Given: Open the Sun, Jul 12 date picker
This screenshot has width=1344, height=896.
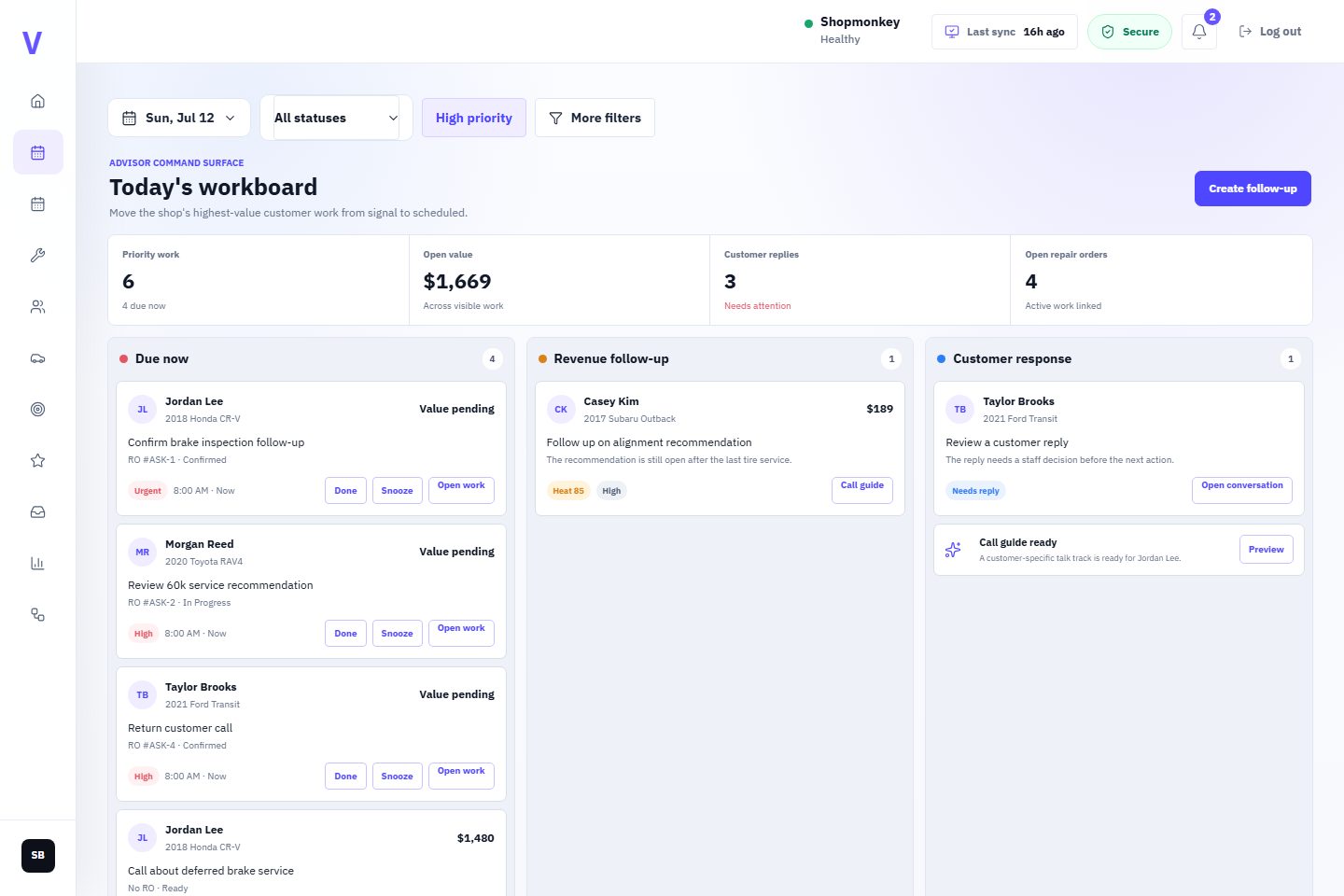Looking at the screenshot, I should pos(179,118).
